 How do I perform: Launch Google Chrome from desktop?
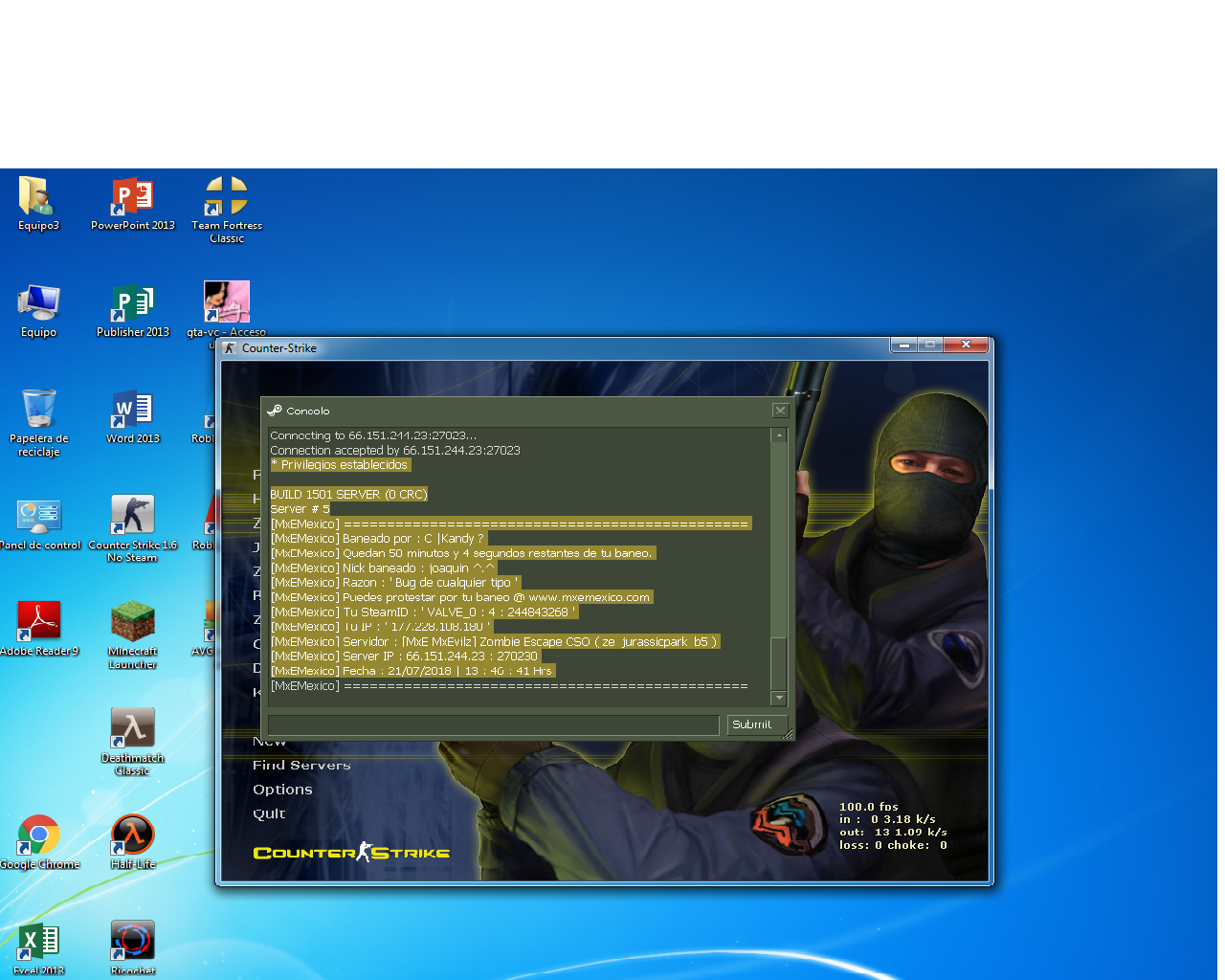point(39,842)
